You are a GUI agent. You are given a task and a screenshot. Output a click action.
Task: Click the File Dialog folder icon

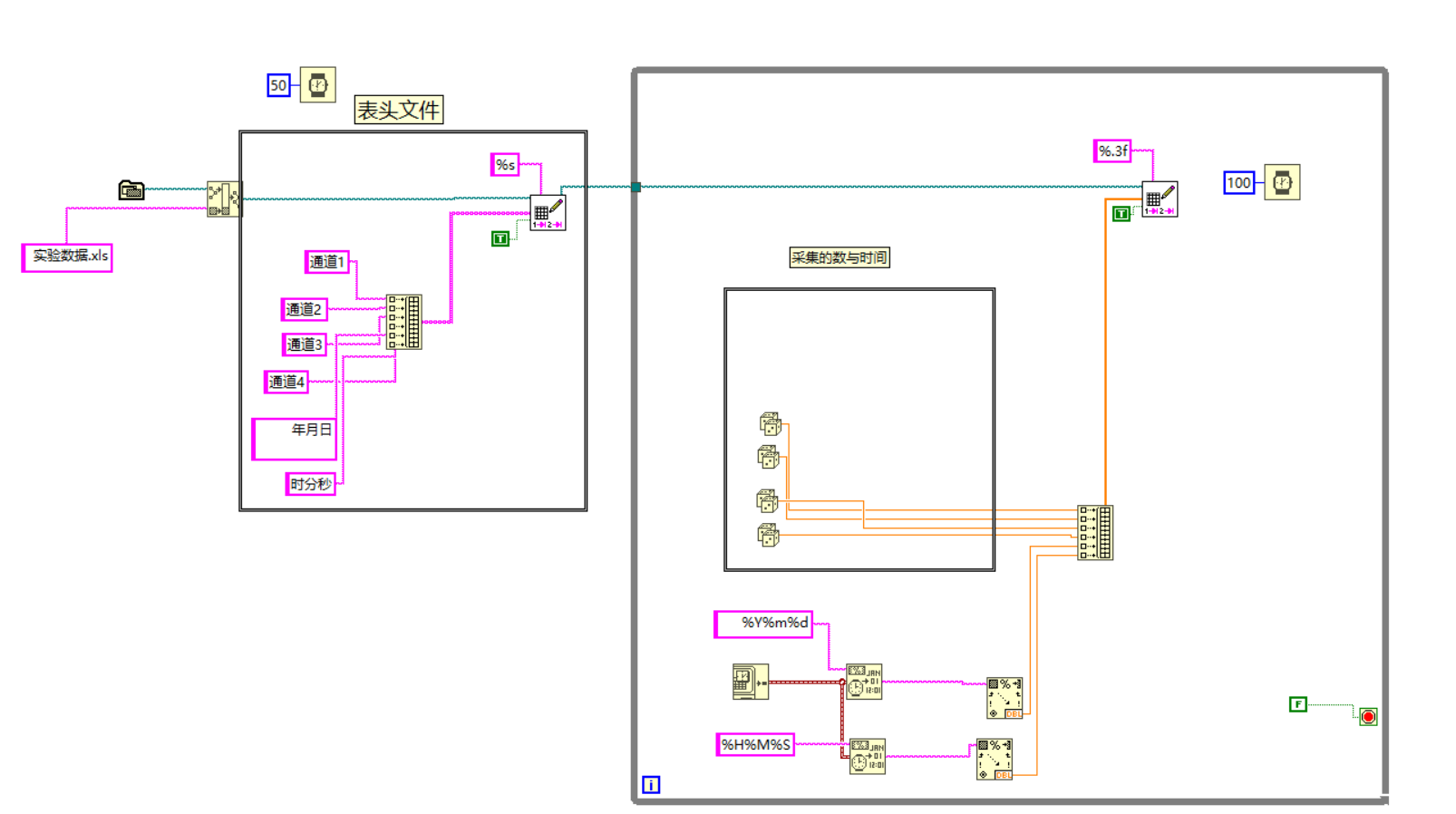point(131,189)
